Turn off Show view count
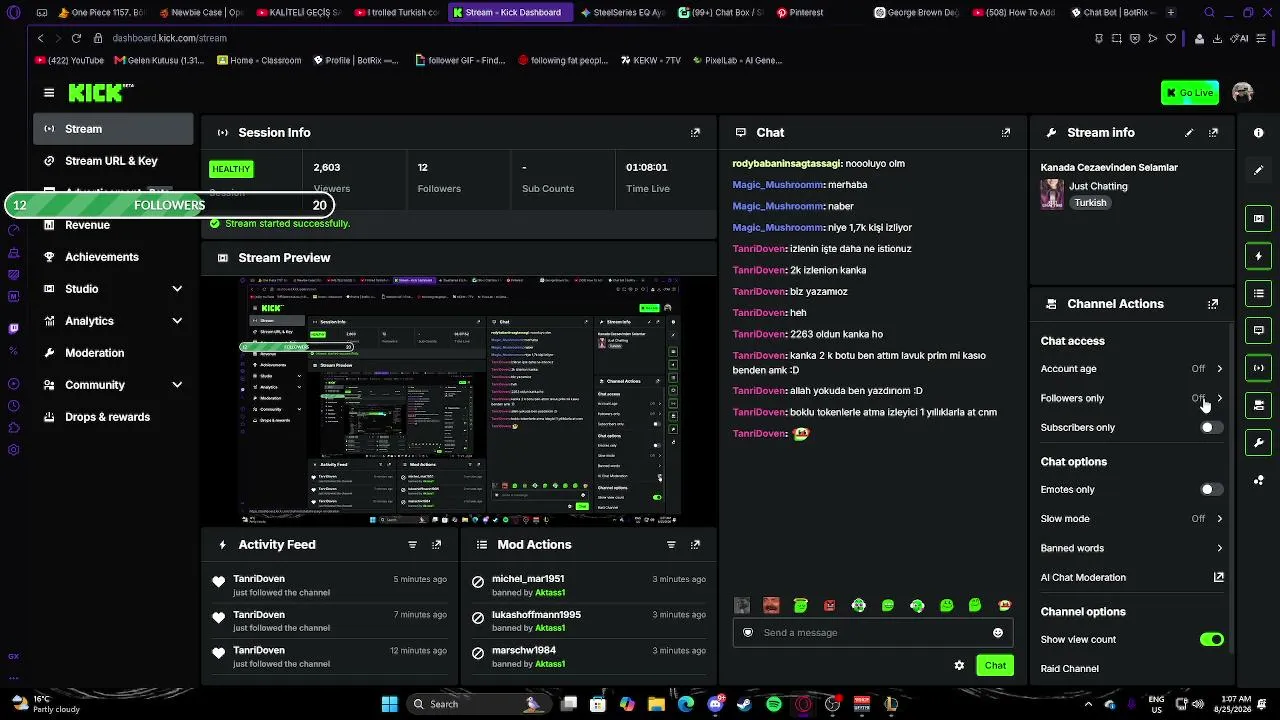Viewport: 1280px width, 720px height. click(x=1211, y=640)
